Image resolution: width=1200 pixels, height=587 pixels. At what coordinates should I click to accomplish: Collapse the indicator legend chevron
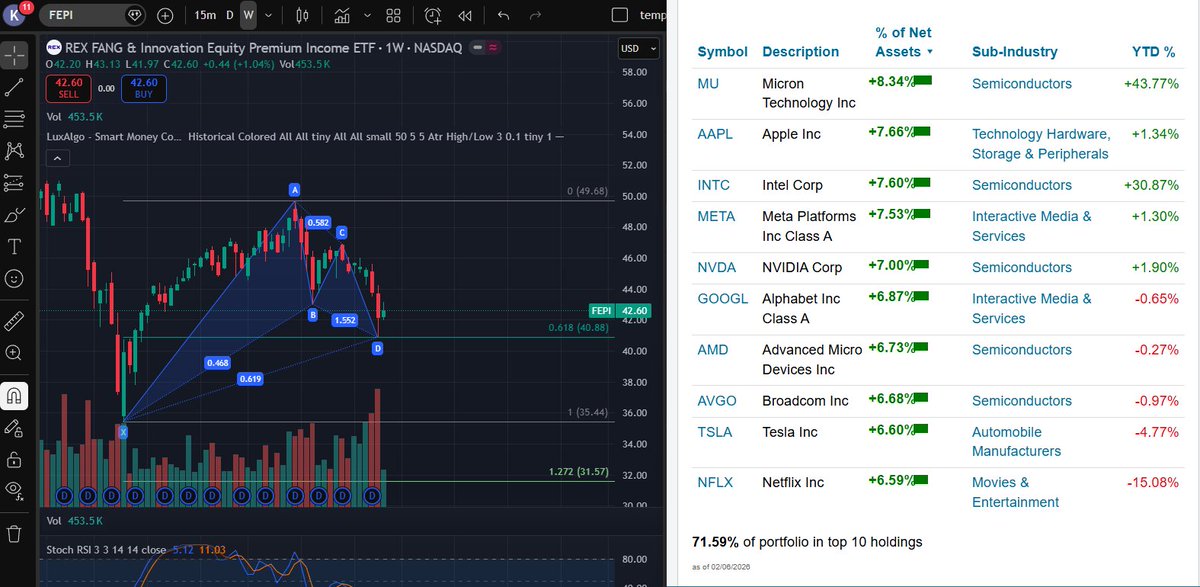pyautogui.click(x=56, y=158)
